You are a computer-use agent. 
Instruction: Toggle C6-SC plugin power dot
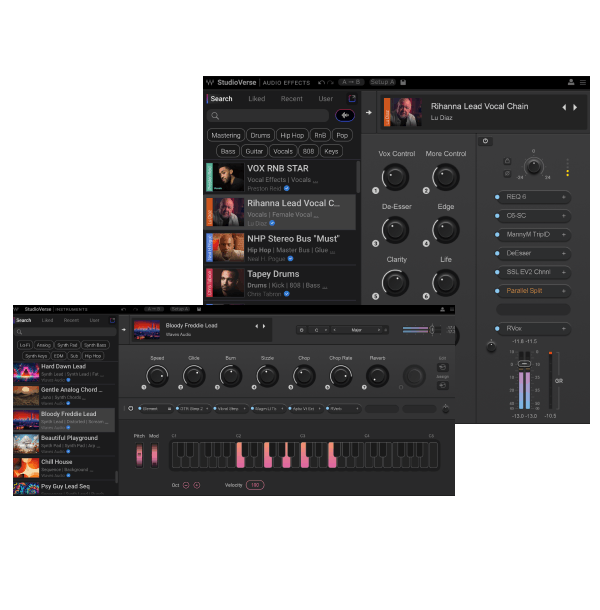(x=497, y=216)
